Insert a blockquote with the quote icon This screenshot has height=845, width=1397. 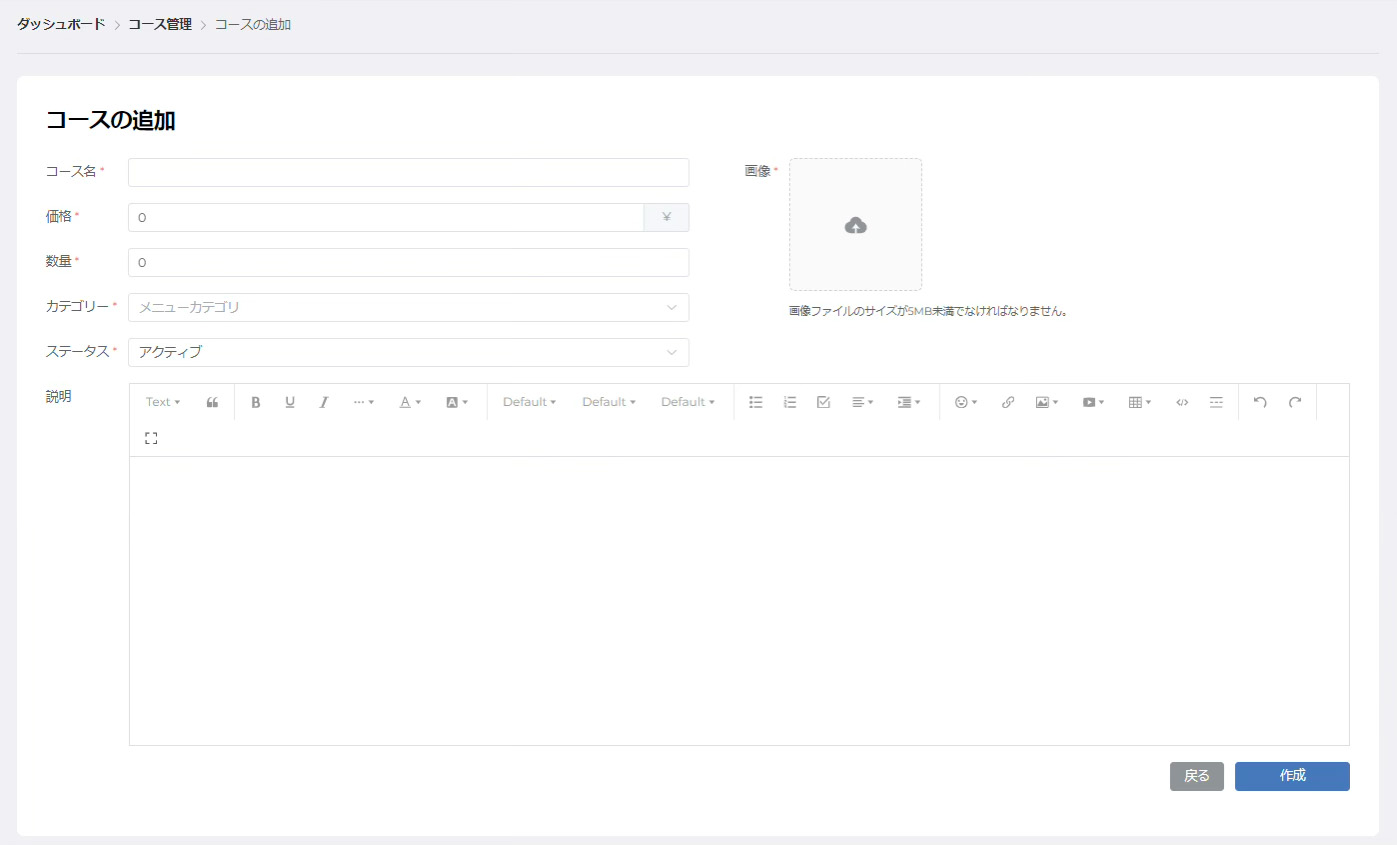tap(212, 402)
